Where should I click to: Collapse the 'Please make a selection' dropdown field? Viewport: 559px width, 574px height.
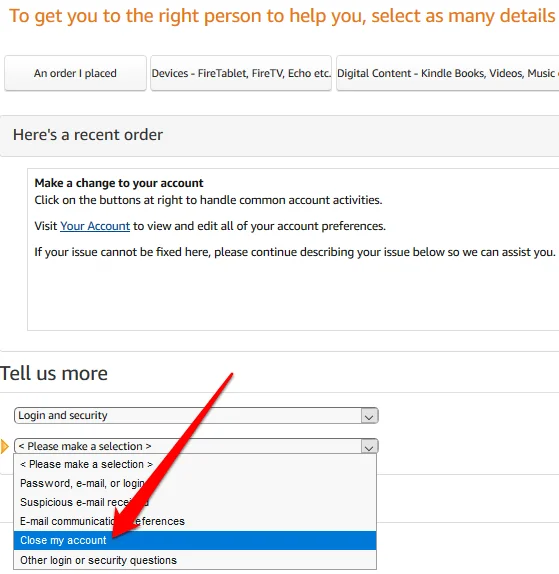coord(196,446)
